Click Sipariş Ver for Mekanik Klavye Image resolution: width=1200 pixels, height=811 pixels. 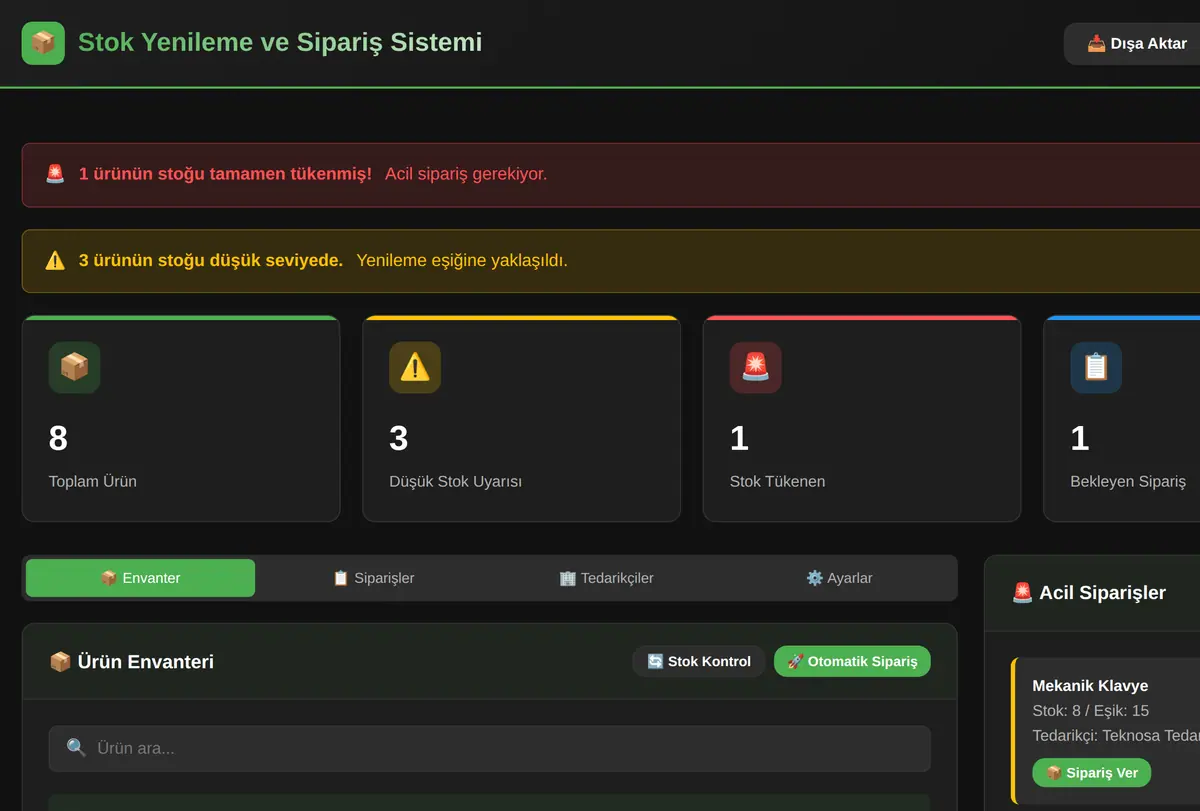tap(1092, 773)
